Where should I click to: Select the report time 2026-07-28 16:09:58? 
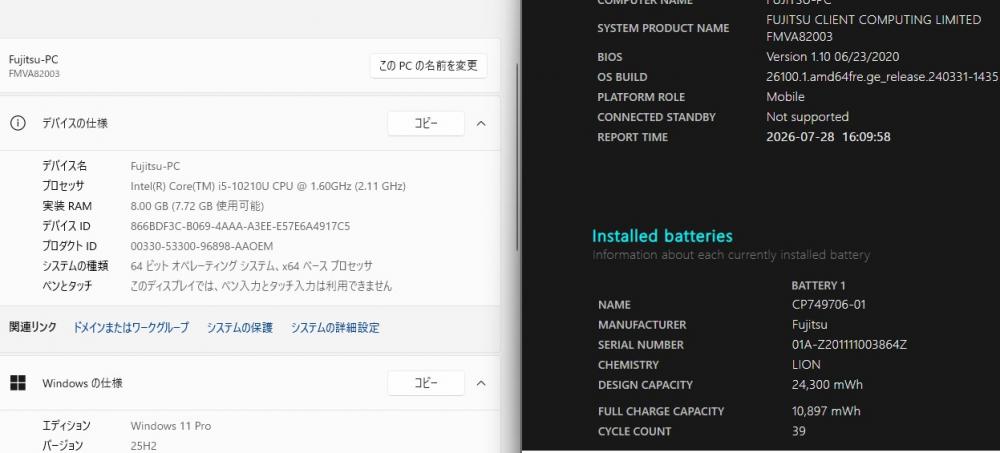(828, 137)
